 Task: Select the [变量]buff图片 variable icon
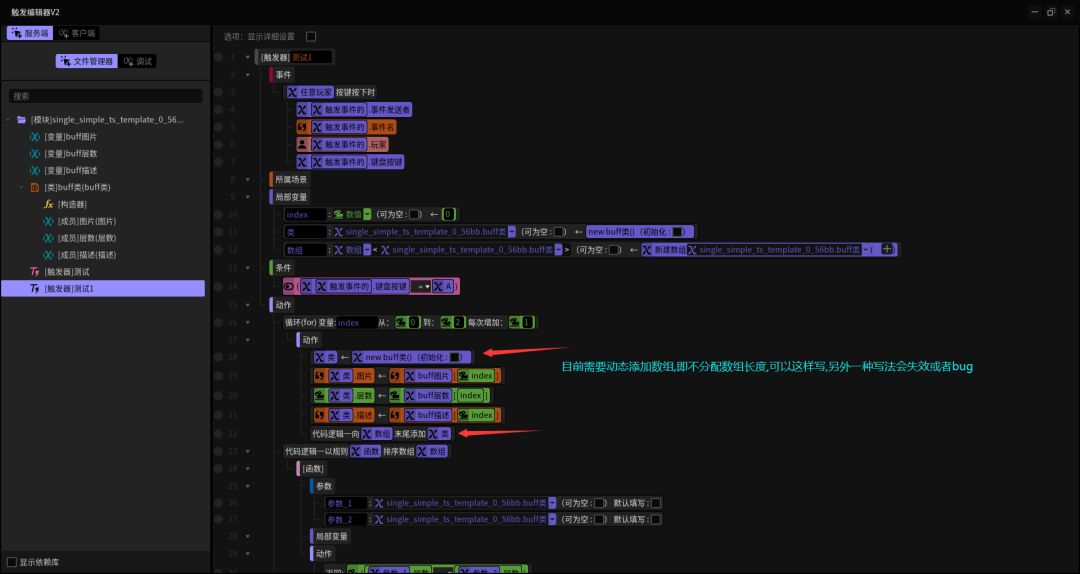(34, 137)
